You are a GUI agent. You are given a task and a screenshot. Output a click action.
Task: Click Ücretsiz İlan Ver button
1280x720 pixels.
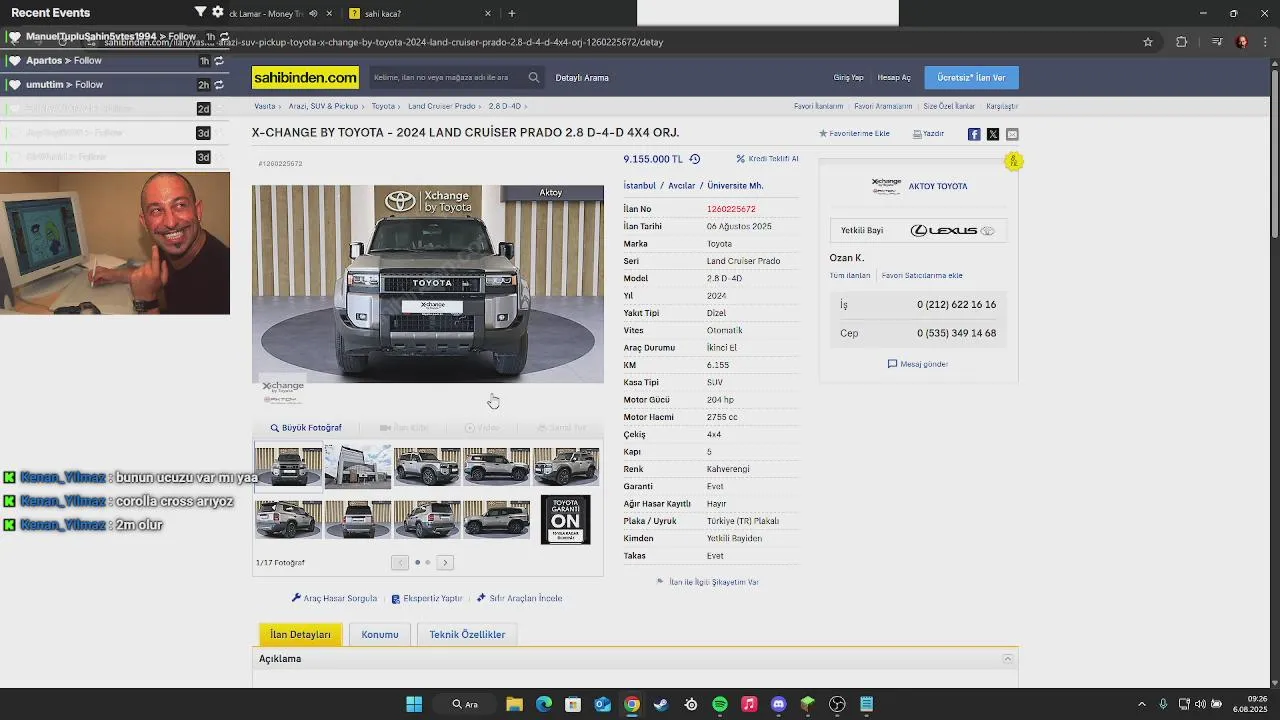971,77
